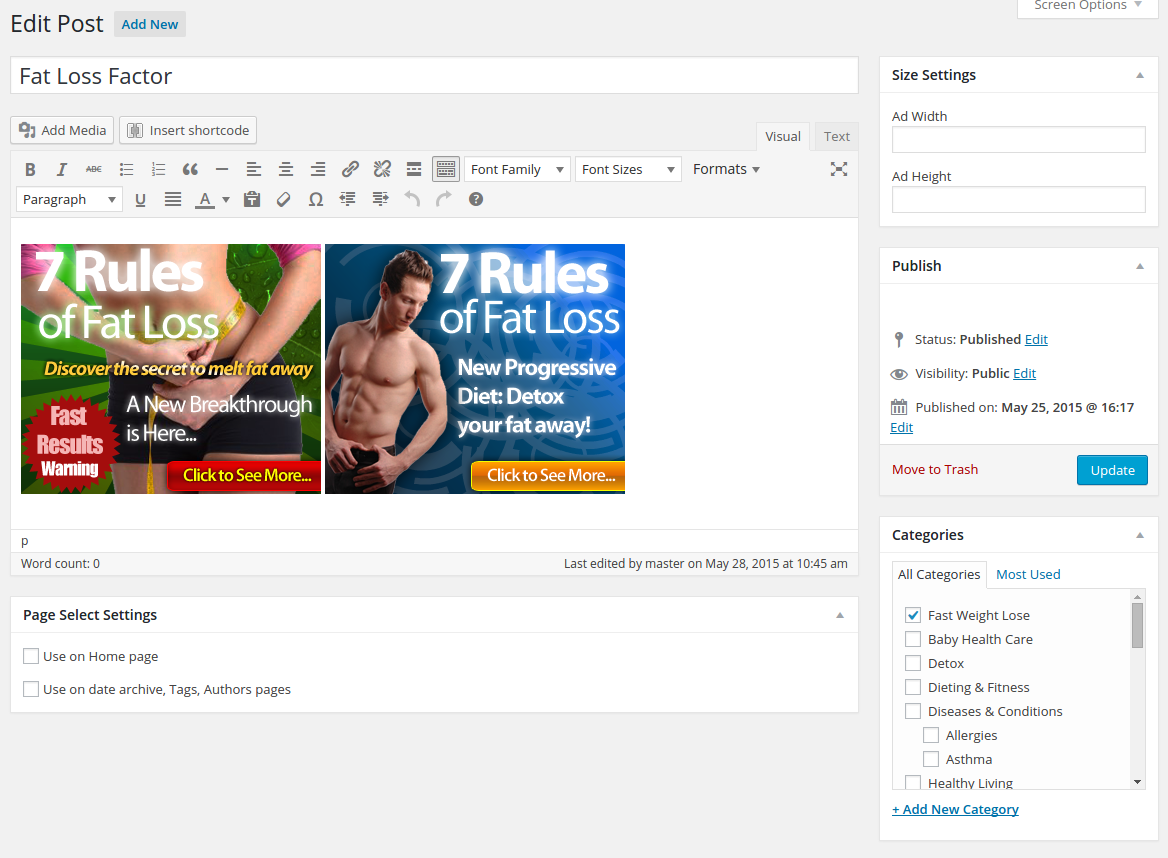Screen dimensions: 1168x858
Task: Move the post to Trash
Action: [935, 469]
